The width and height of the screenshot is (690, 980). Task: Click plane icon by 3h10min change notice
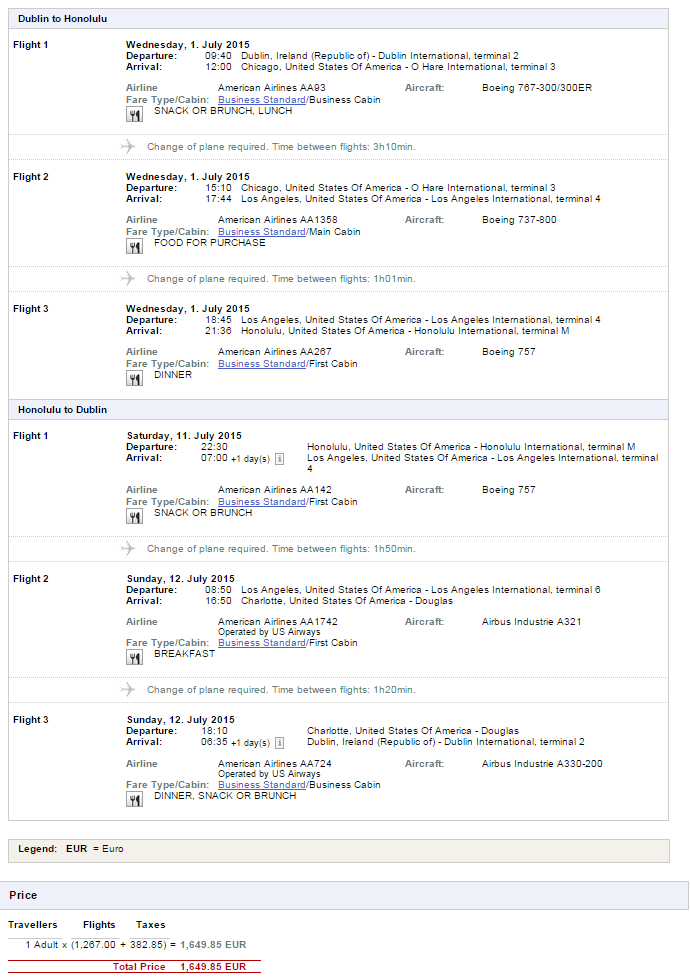[128, 146]
